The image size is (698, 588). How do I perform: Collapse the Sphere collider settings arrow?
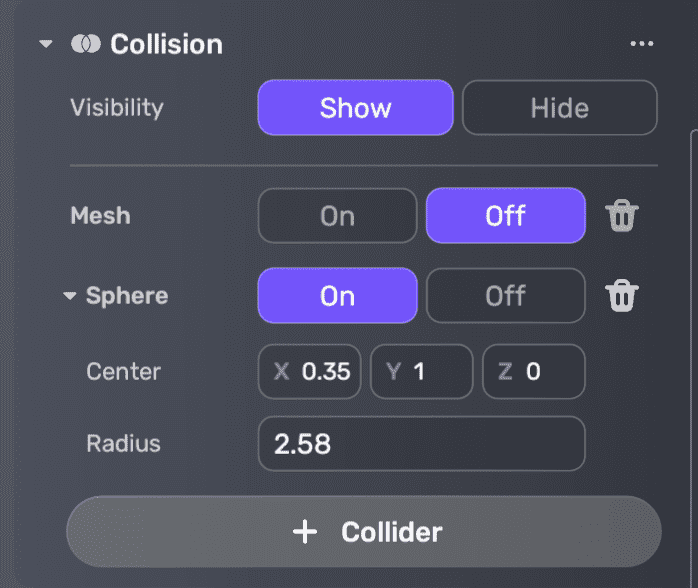click(70, 297)
